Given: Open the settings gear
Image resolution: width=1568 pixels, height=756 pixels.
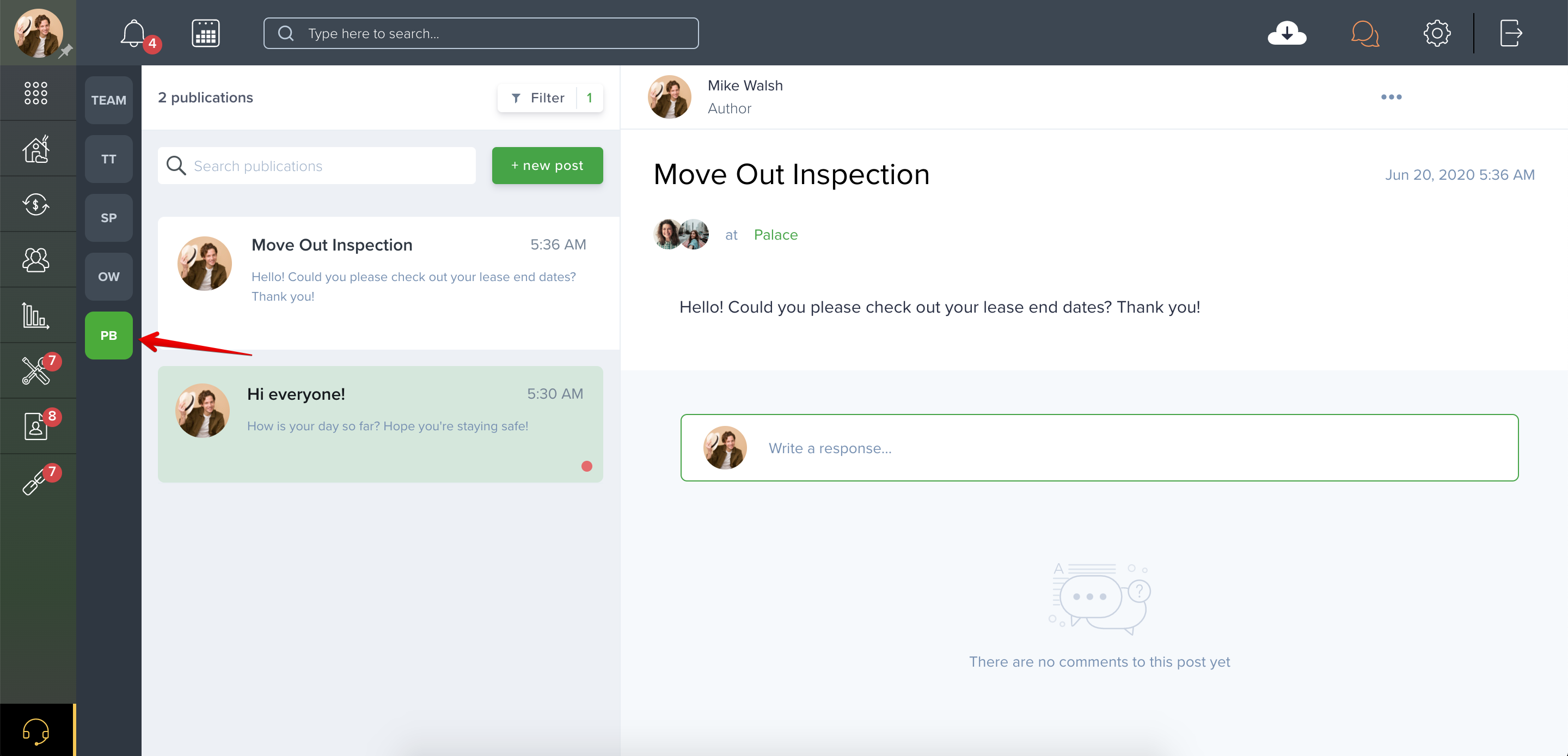Looking at the screenshot, I should (1437, 33).
